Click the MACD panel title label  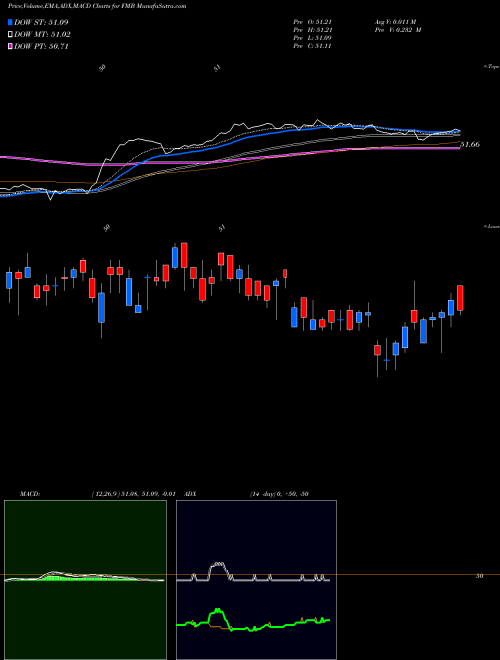tap(30, 494)
